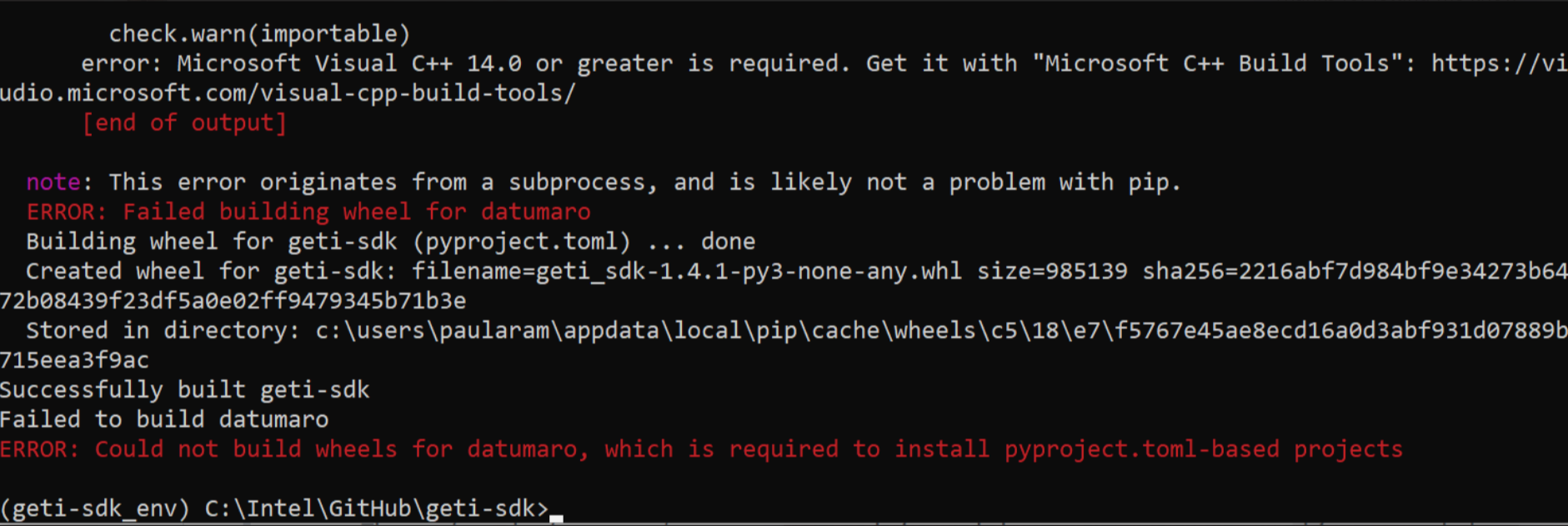The height and width of the screenshot is (526, 1568).
Task: Click the magenta 'note' word
Action: click(x=53, y=183)
